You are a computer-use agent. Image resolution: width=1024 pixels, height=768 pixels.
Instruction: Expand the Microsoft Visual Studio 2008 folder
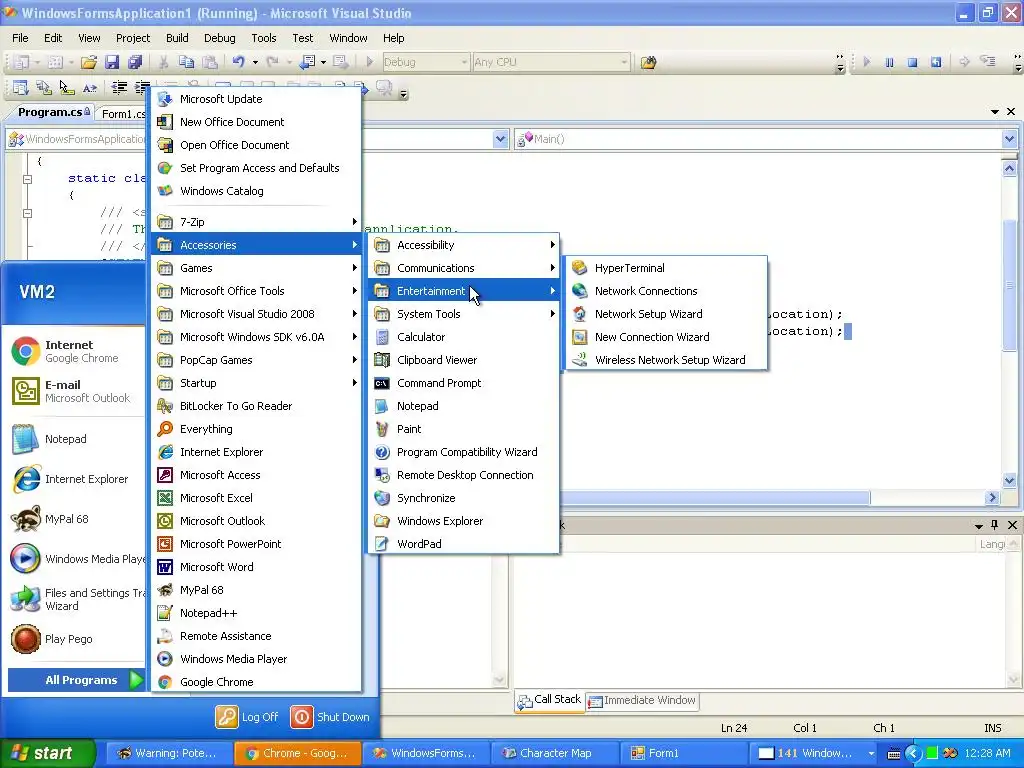(257, 313)
